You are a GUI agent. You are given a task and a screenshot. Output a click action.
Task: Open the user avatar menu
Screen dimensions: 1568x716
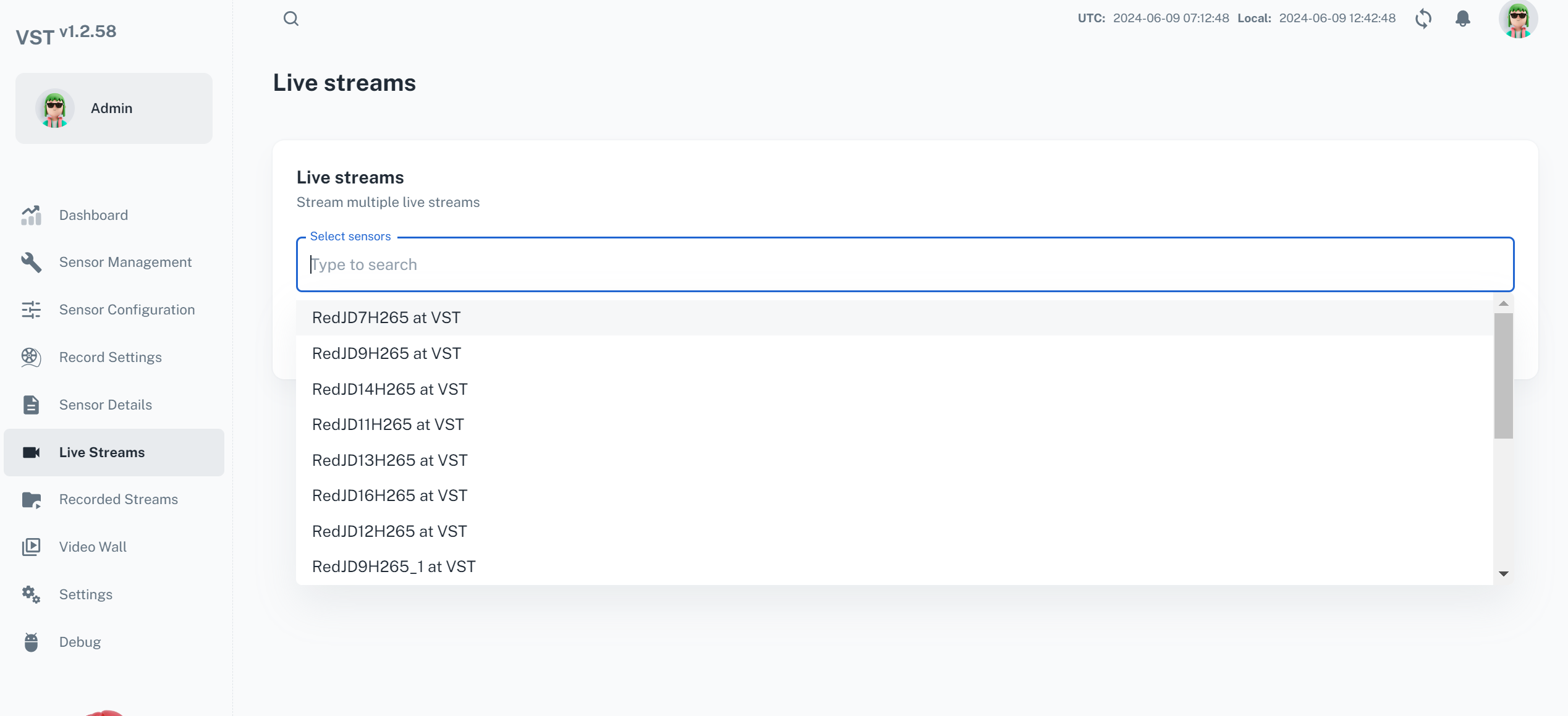coord(1517,20)
